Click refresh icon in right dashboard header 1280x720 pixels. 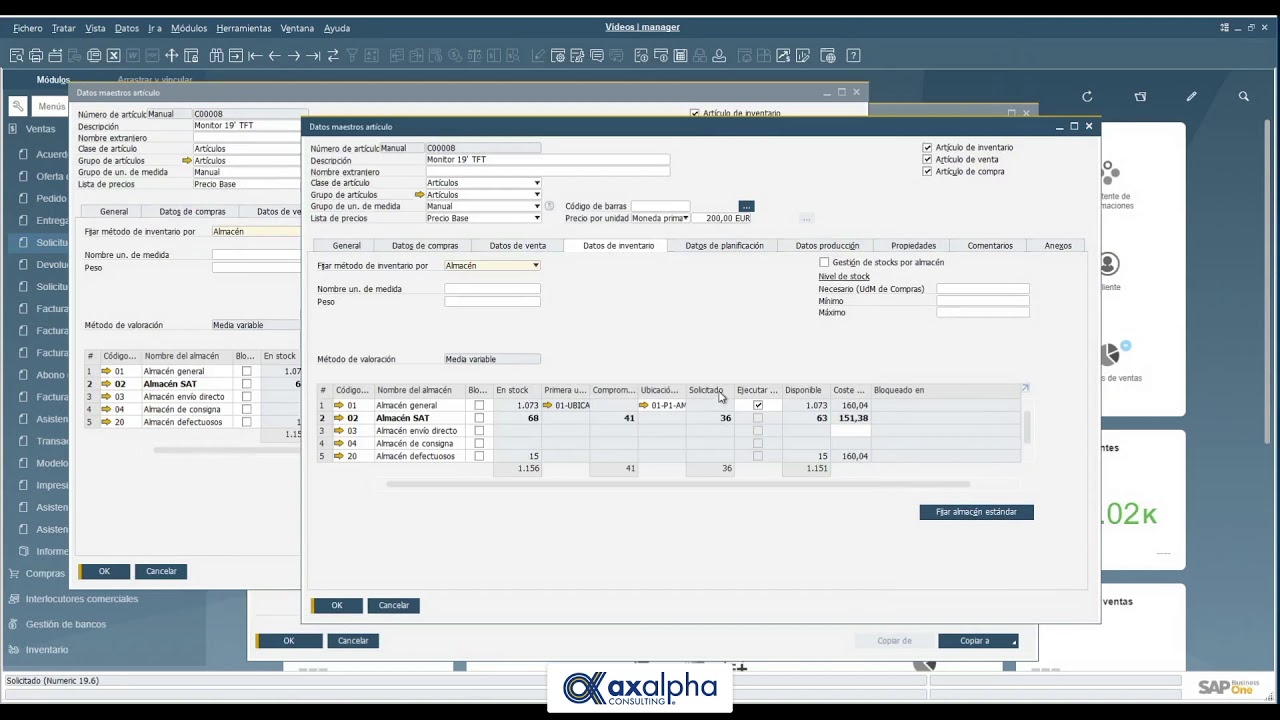pos(1087,97)
